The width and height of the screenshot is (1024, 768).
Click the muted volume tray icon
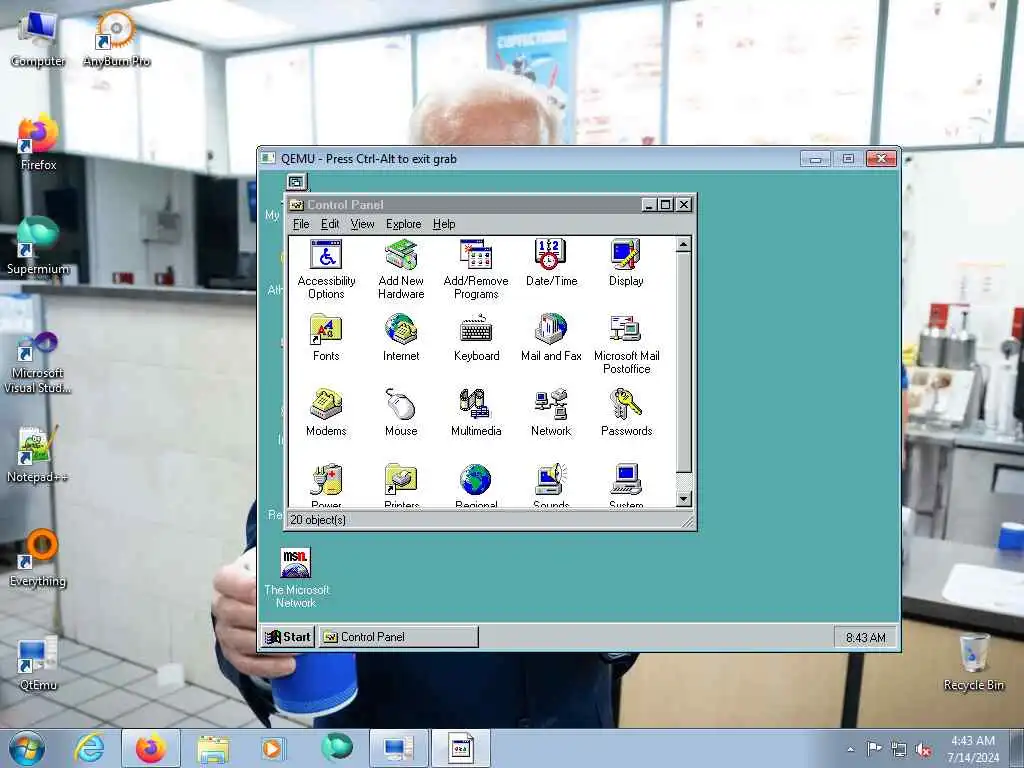click(x=923, y=750)
